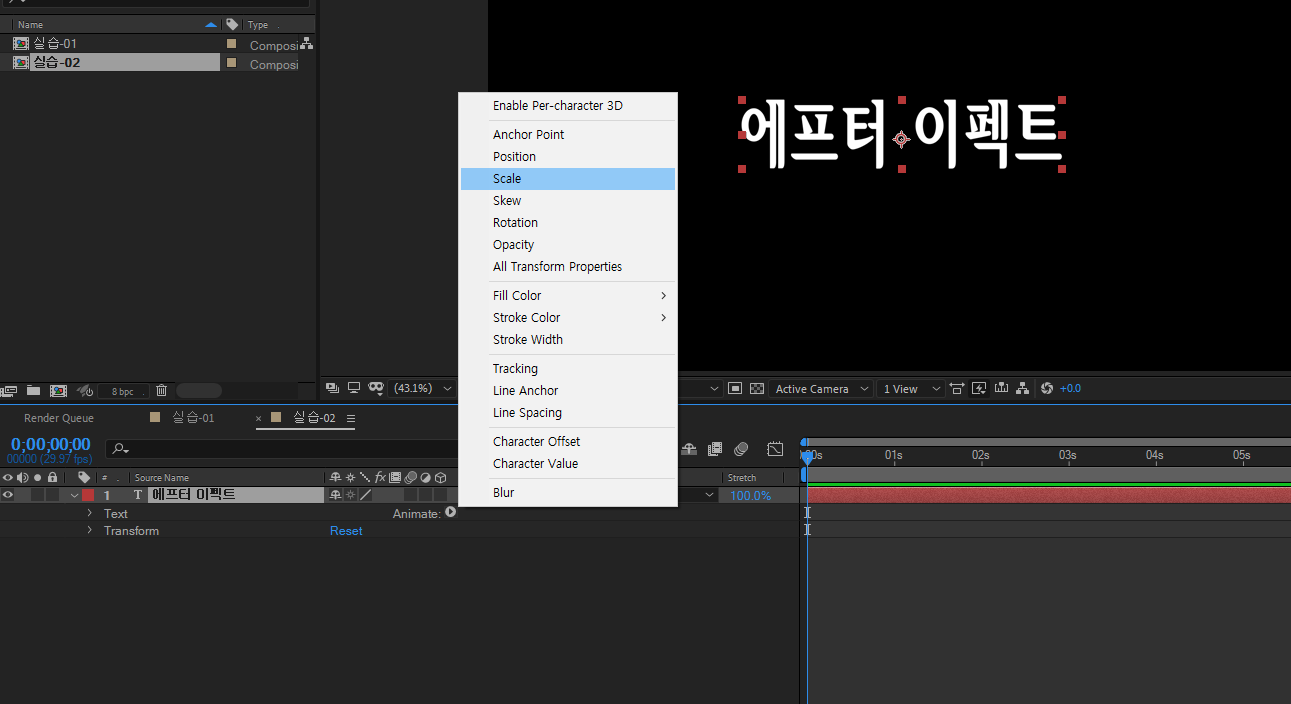Image resolution: width=1291 pixels, height=704 pixels.
Task: Expand the Text property group
Action: point(89,513)
